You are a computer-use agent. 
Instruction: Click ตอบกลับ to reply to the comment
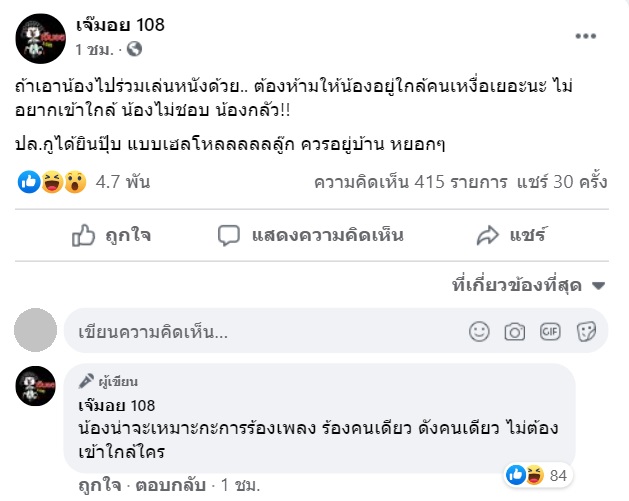coord(163,485)
